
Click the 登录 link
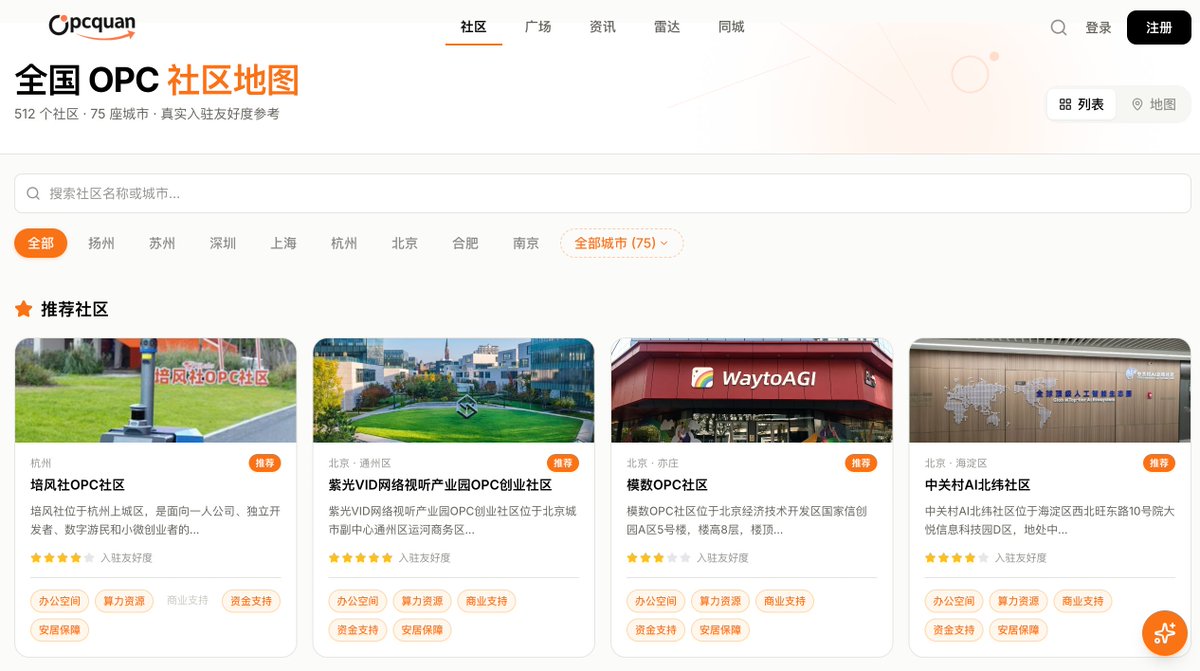coord(1098,28)
